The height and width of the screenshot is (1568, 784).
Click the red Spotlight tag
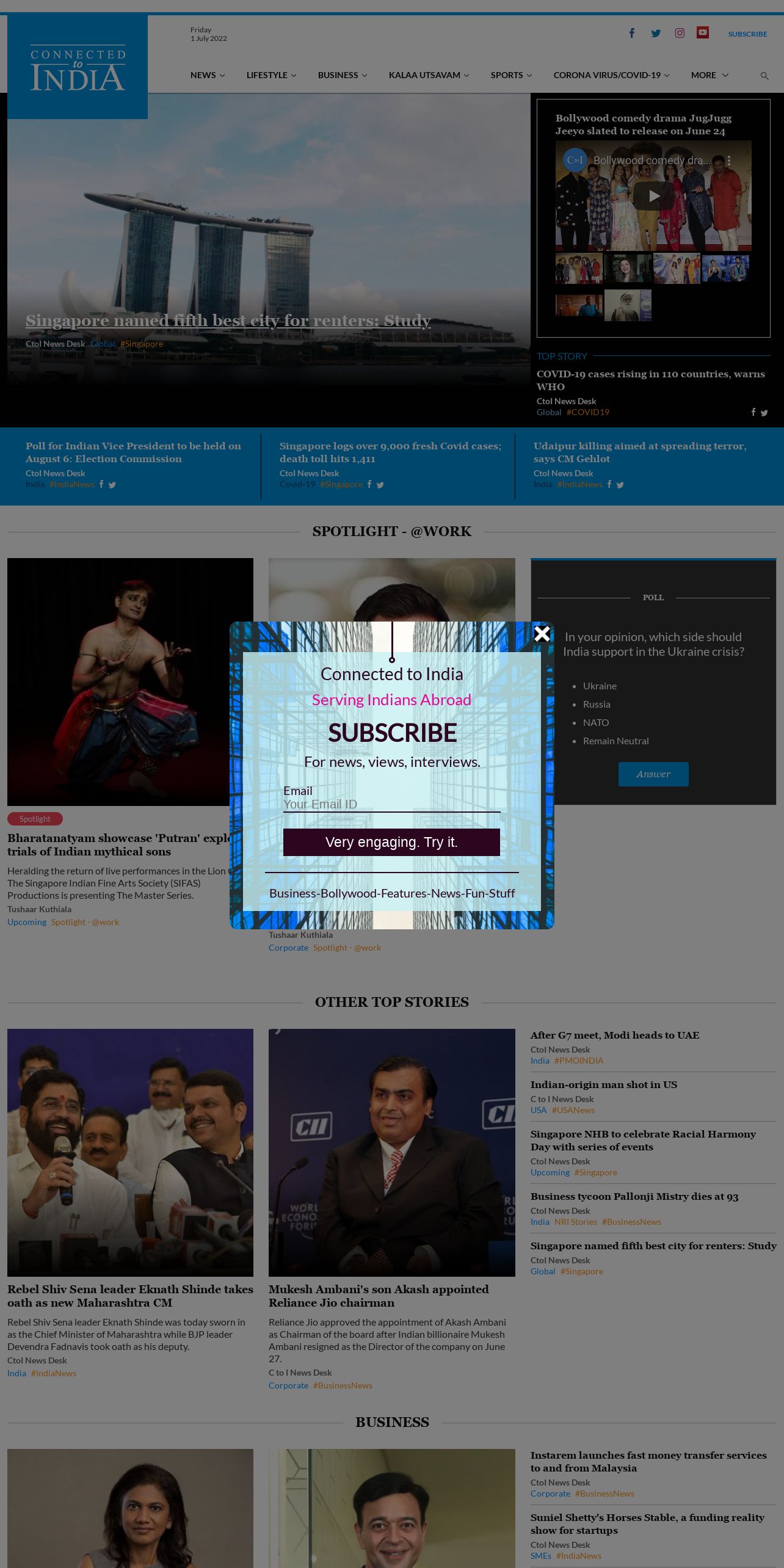coord(35,819)
